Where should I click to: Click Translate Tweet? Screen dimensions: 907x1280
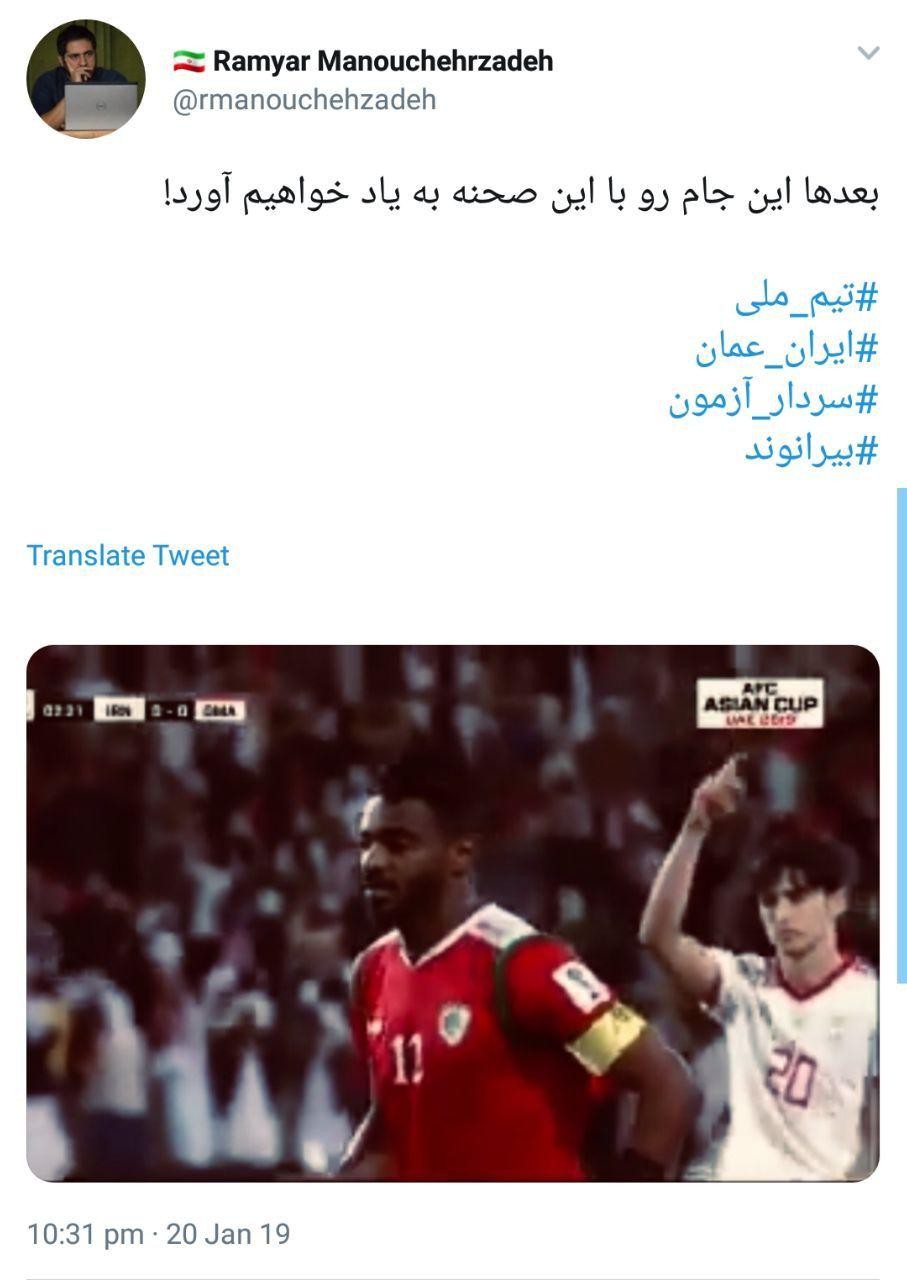[x=128, y=556]
